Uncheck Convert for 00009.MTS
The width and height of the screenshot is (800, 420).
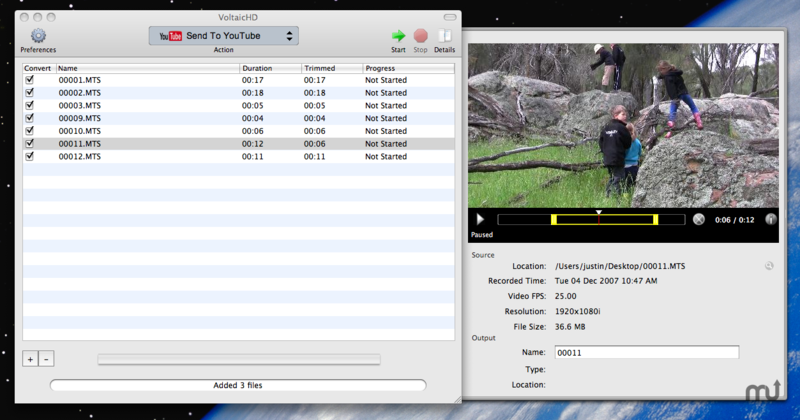point(30,118)
